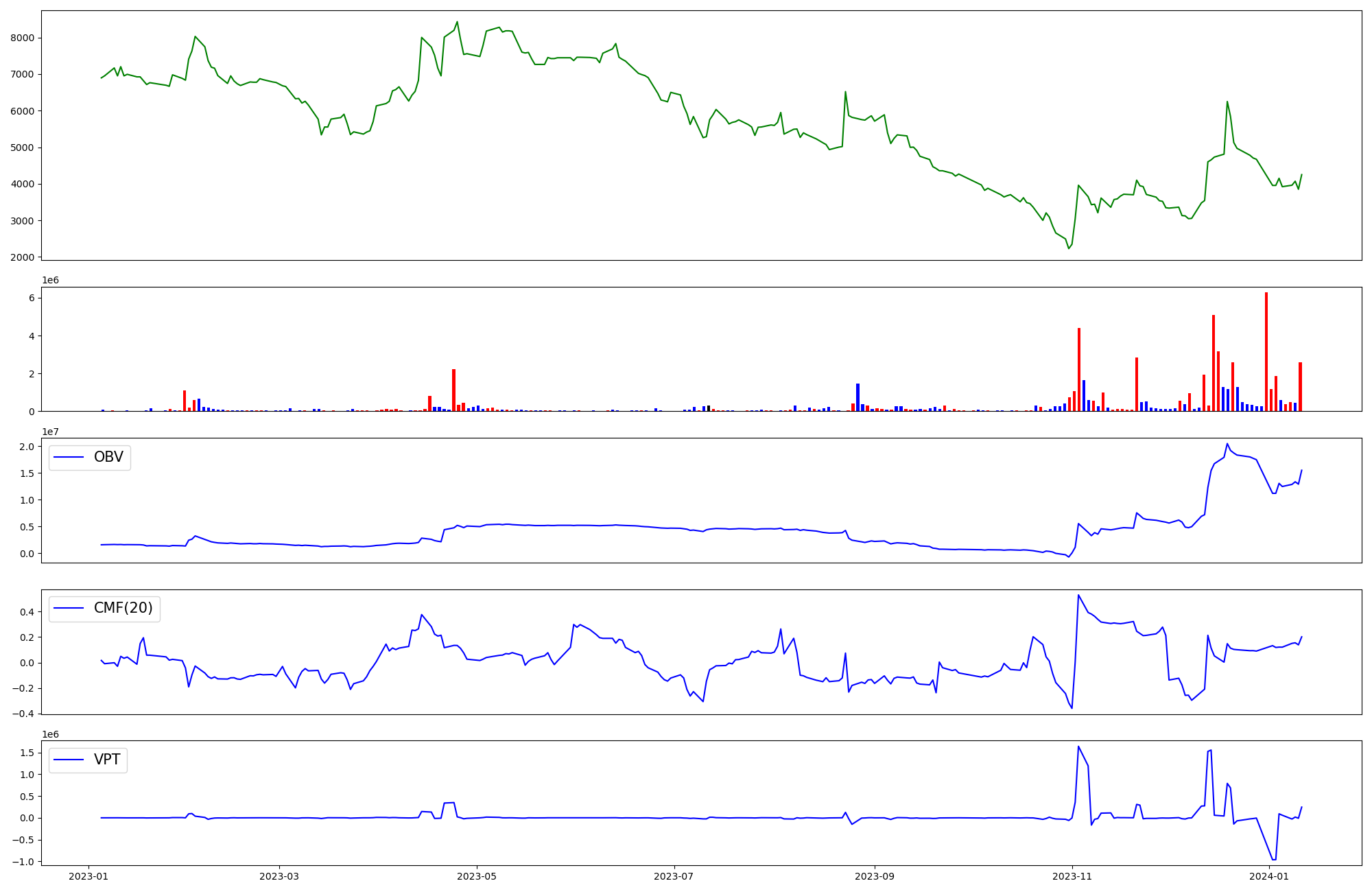This screenshot has height=892, width=1372.
Task: Click the 2000 price axis tick label
Action: click(23, 257)
